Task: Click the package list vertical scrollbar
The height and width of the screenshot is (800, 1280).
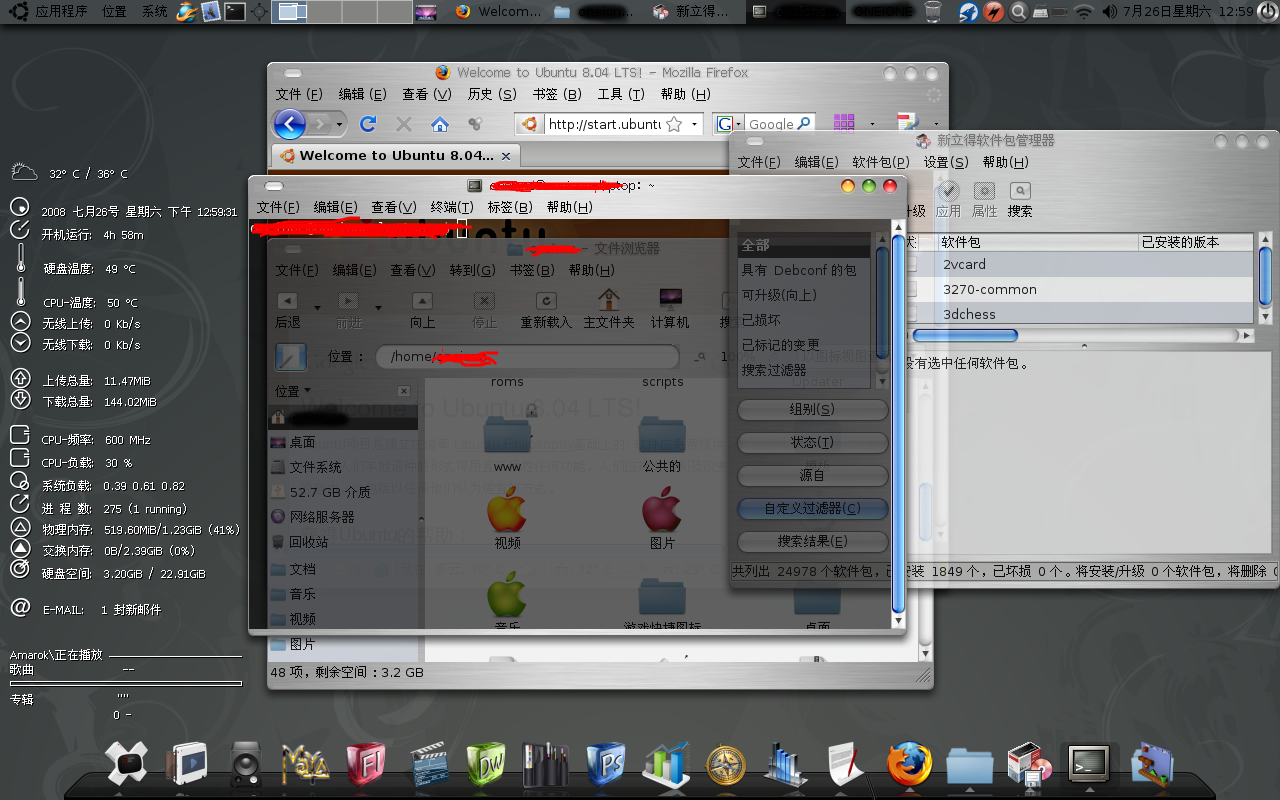Action: pyautogui.click(x=1265, y=279)
